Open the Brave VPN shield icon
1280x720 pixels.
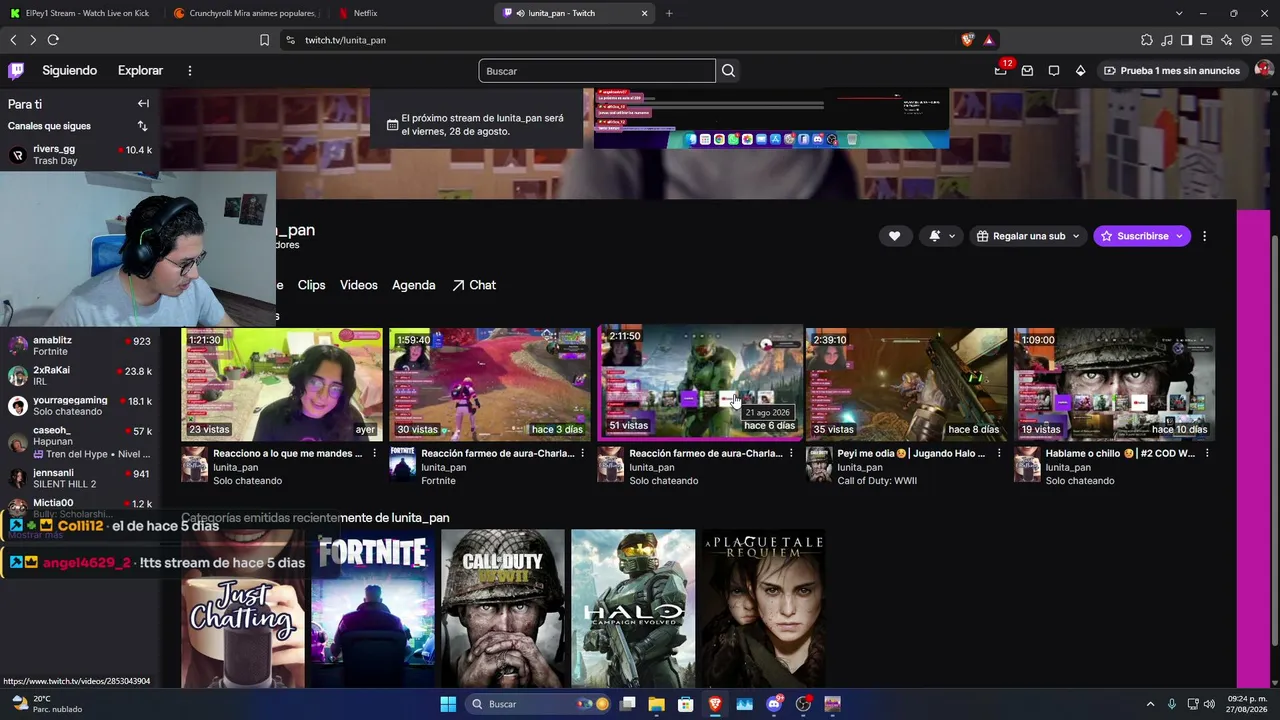pyautogui.click(x=1246, y=40)
